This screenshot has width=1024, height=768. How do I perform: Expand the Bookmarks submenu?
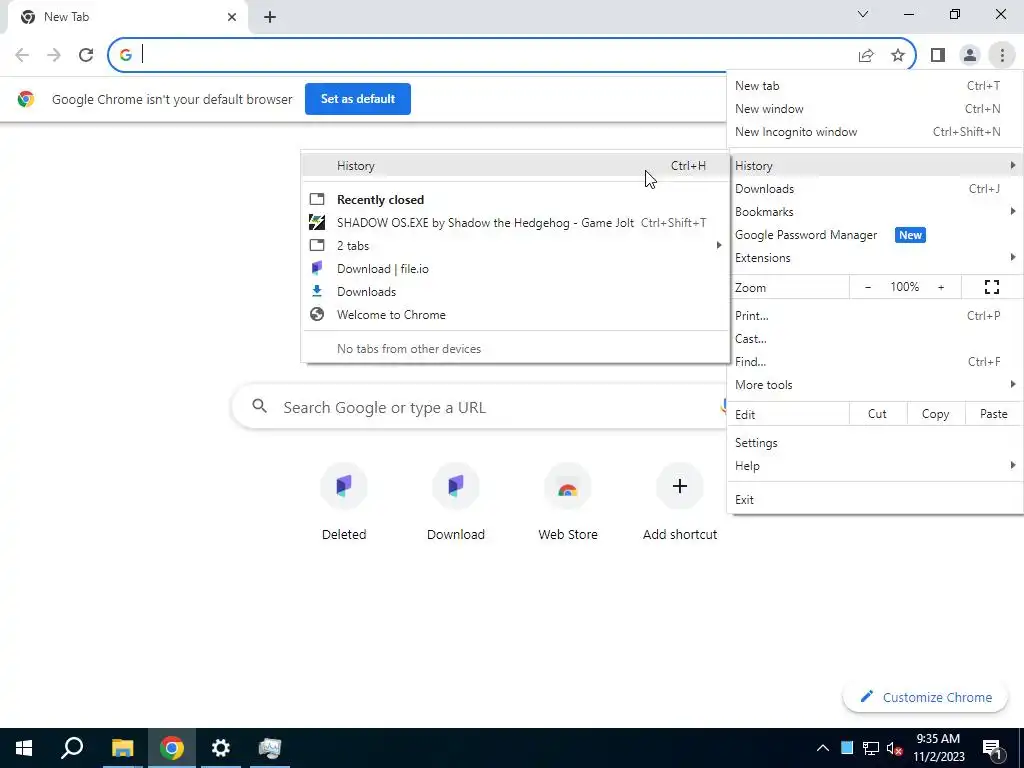[x=874, y=212]
